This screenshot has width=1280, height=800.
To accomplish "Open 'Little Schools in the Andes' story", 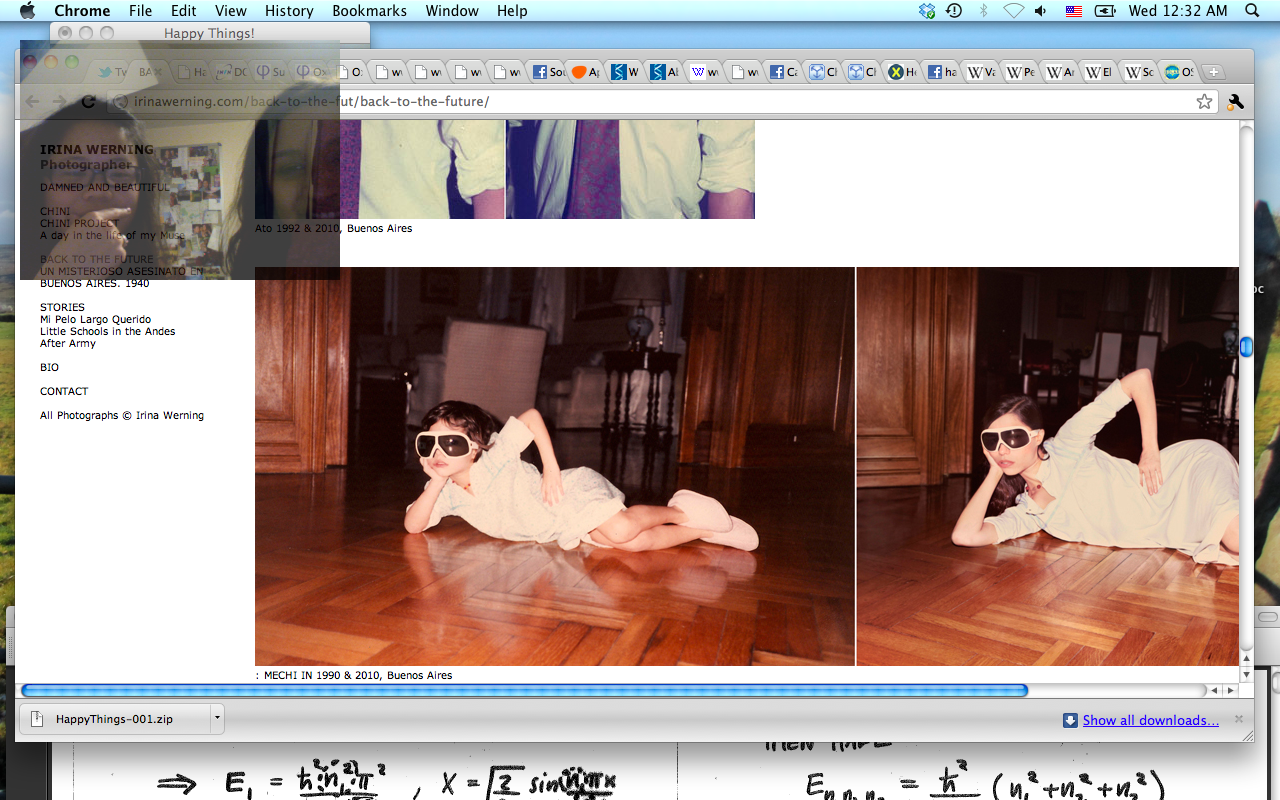I will [x=107, y=331].
